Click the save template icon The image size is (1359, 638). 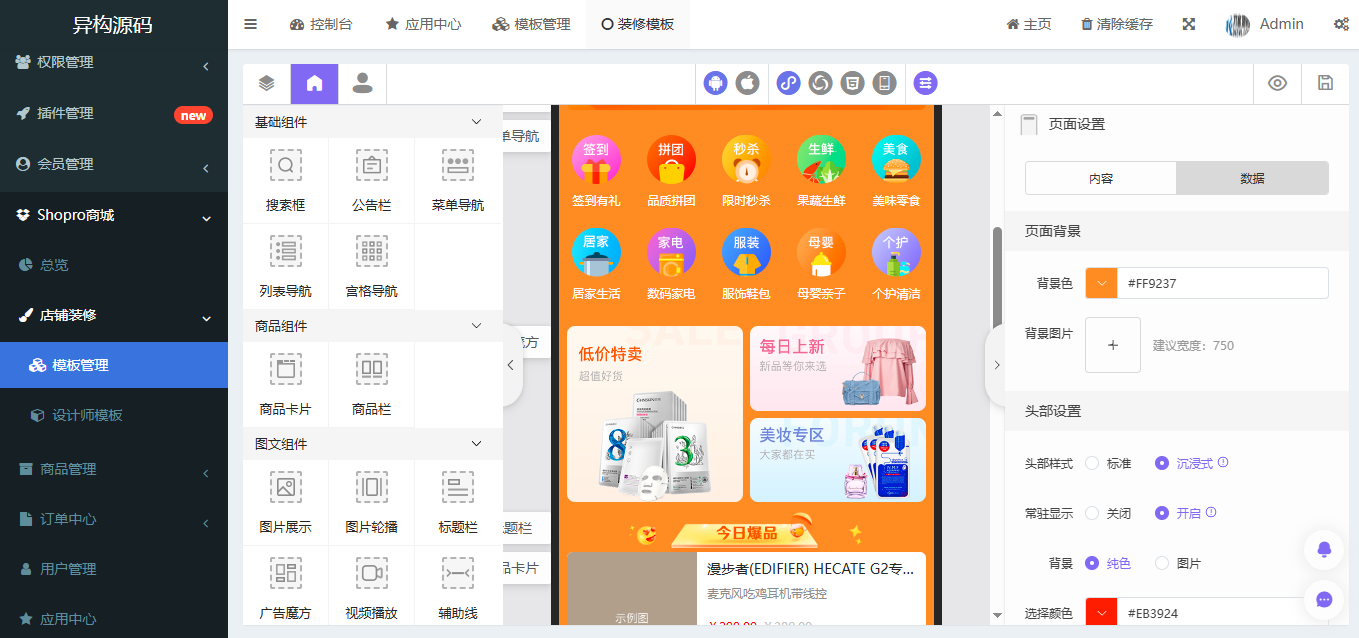(x=1324, y=83)
